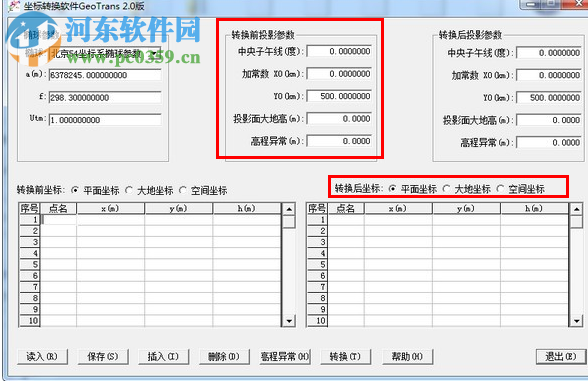Click the x(m) column header in right table
The width and height of the screenshot is (588, 381).
398,208
